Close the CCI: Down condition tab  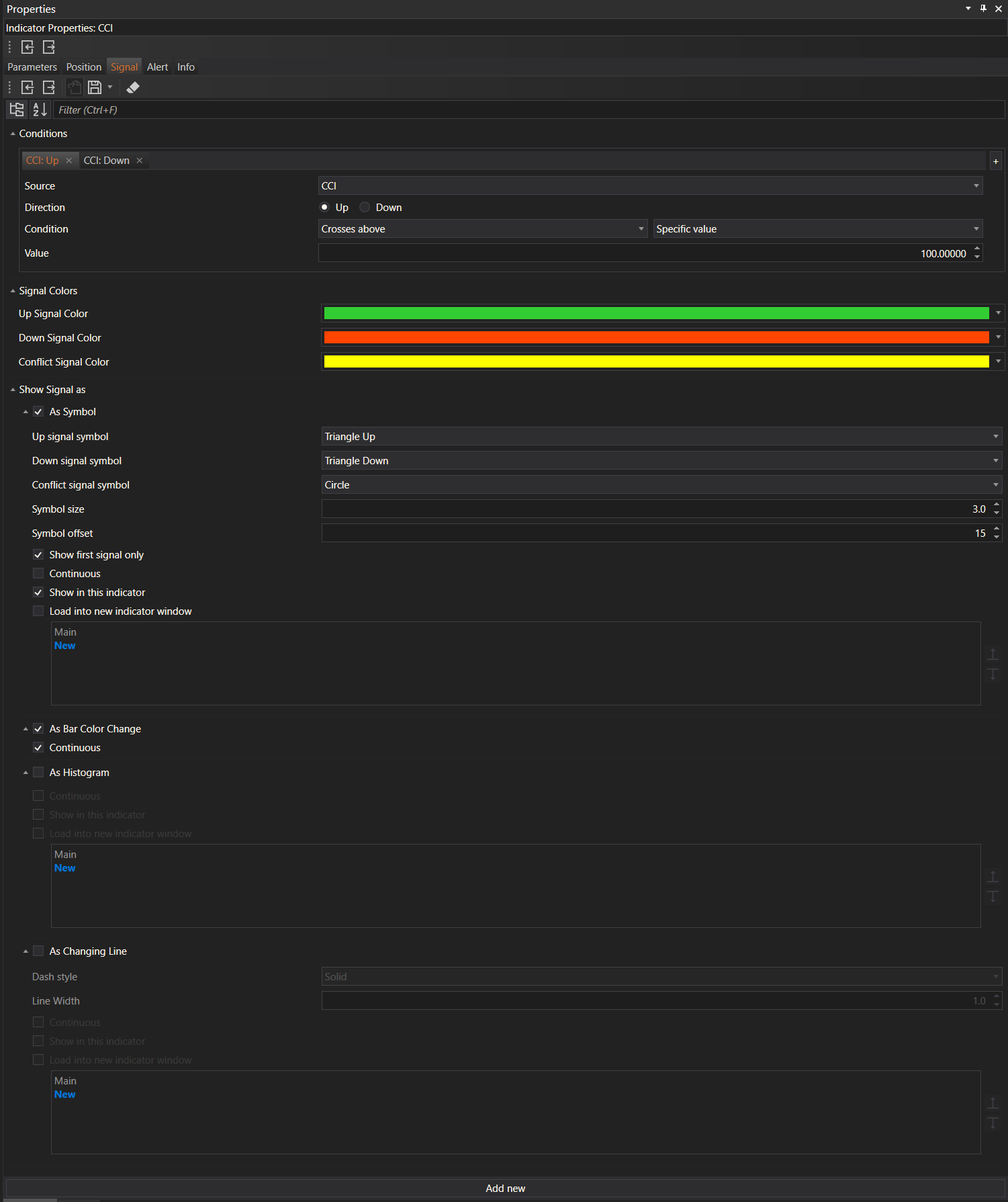coord(140,161)
